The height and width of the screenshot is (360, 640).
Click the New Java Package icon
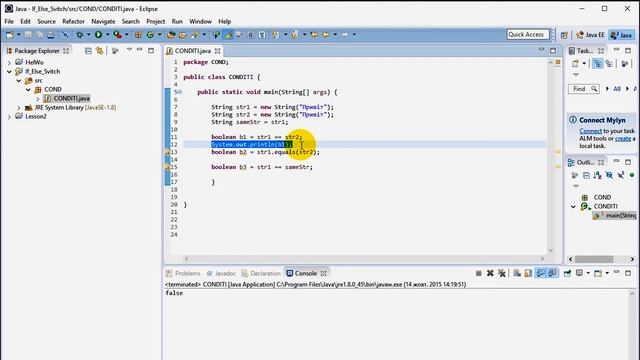click(138, 35)
